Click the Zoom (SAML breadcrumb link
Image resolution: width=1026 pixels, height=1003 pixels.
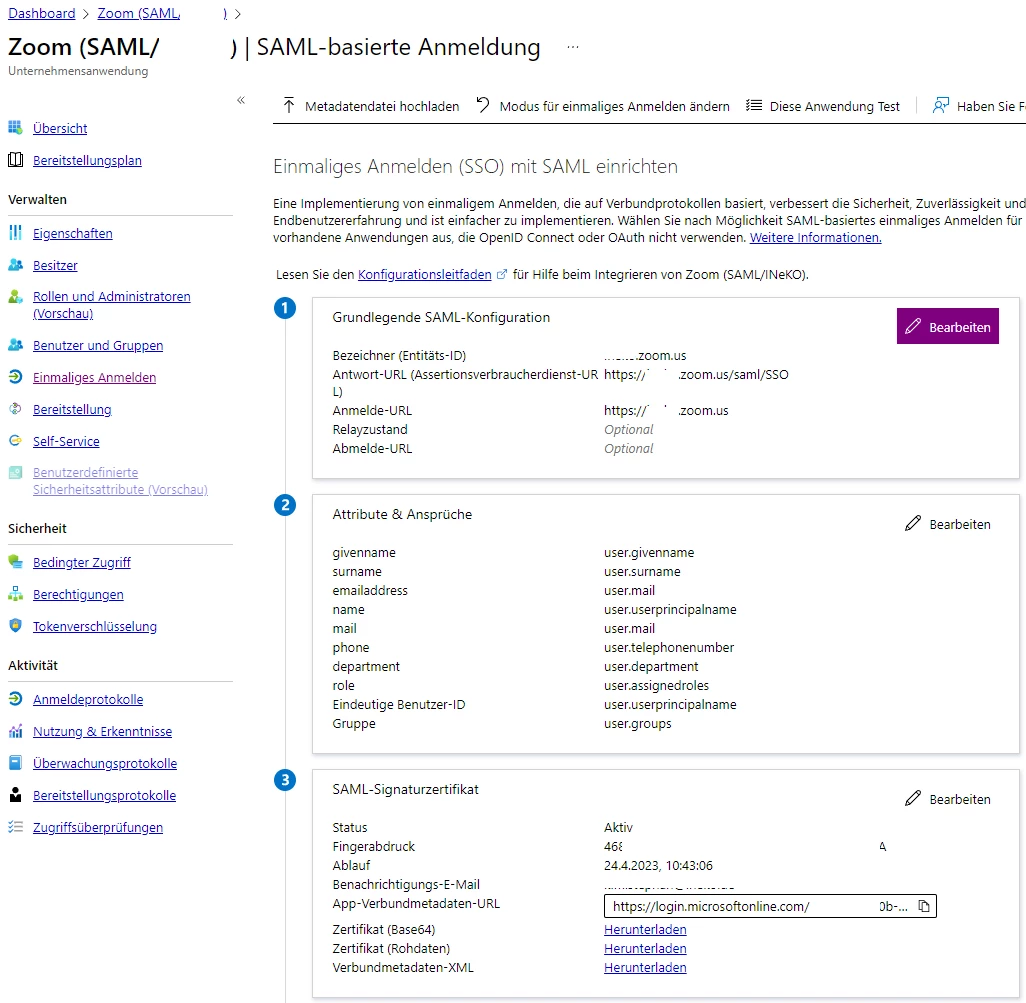click(139, 13)
